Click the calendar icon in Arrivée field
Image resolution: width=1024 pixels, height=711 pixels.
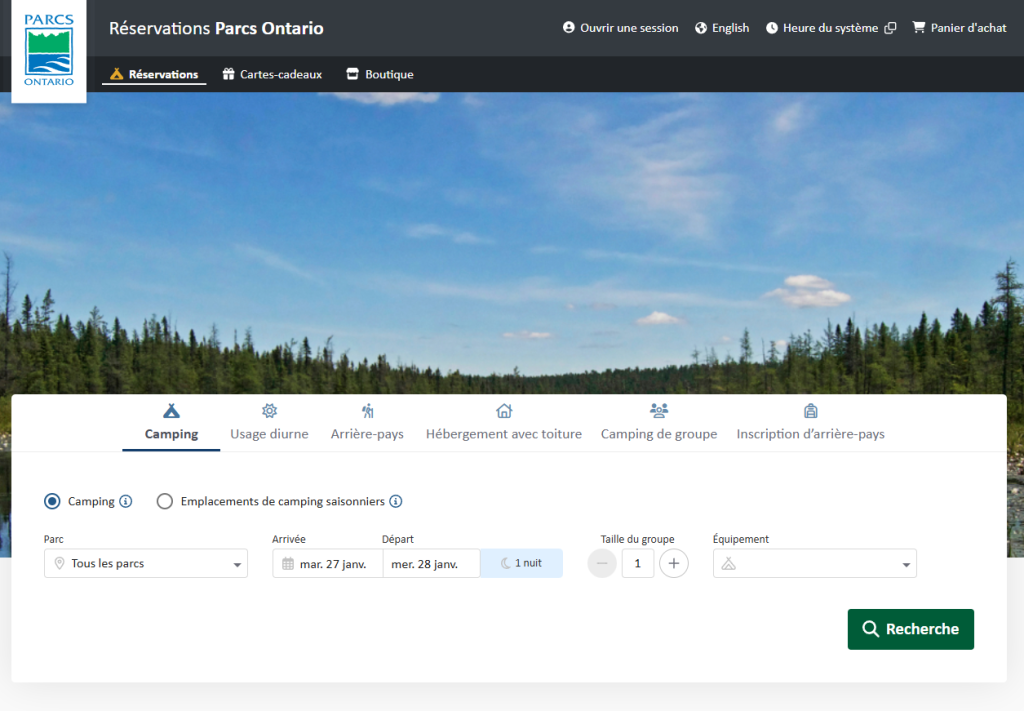[x=289, y=563]
